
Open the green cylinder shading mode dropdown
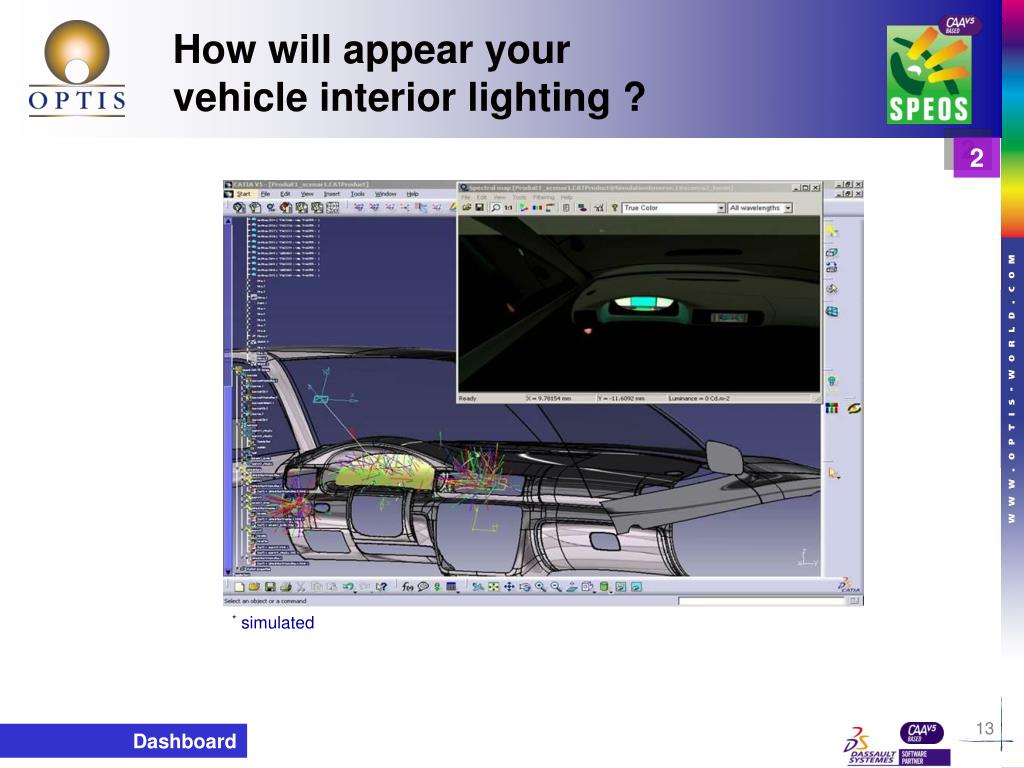pos(605,586)
